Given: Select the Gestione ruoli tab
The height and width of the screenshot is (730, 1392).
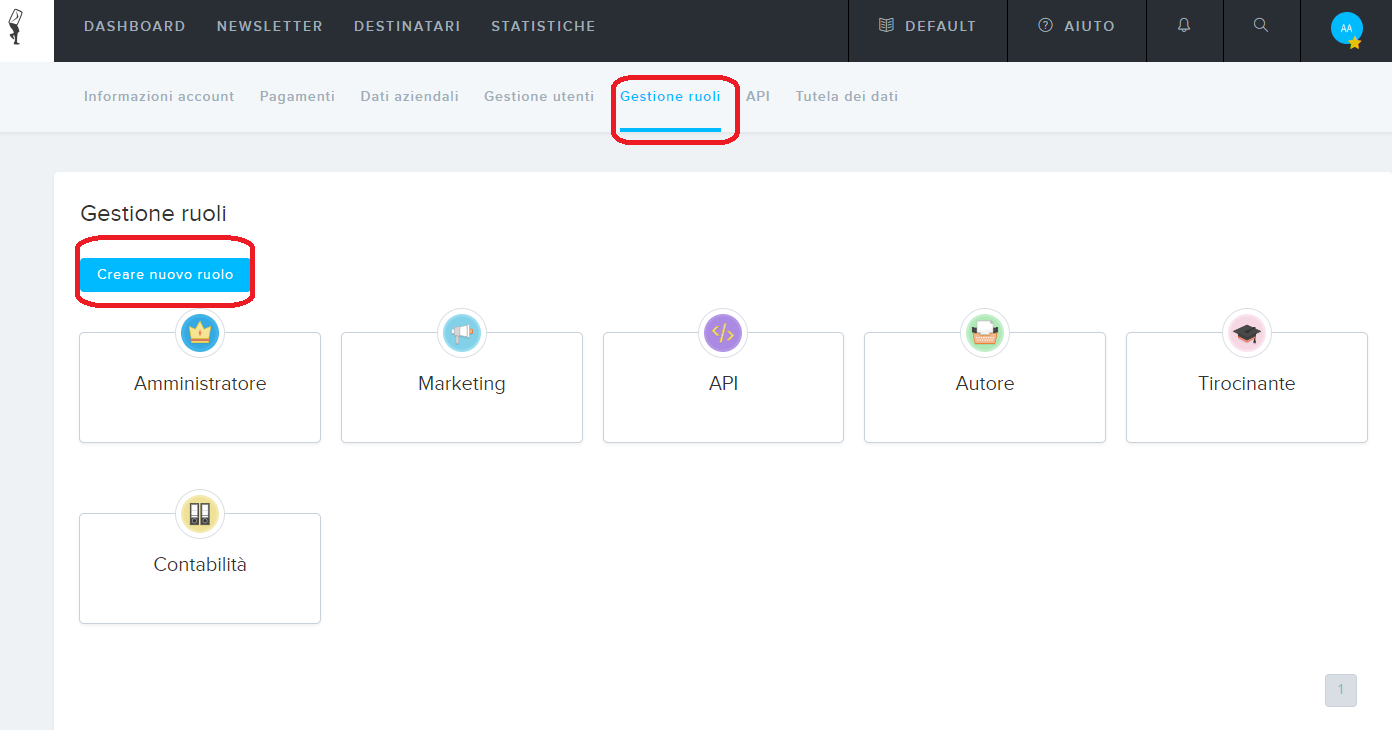Looking at the screenshot, I should coord(670,97).
